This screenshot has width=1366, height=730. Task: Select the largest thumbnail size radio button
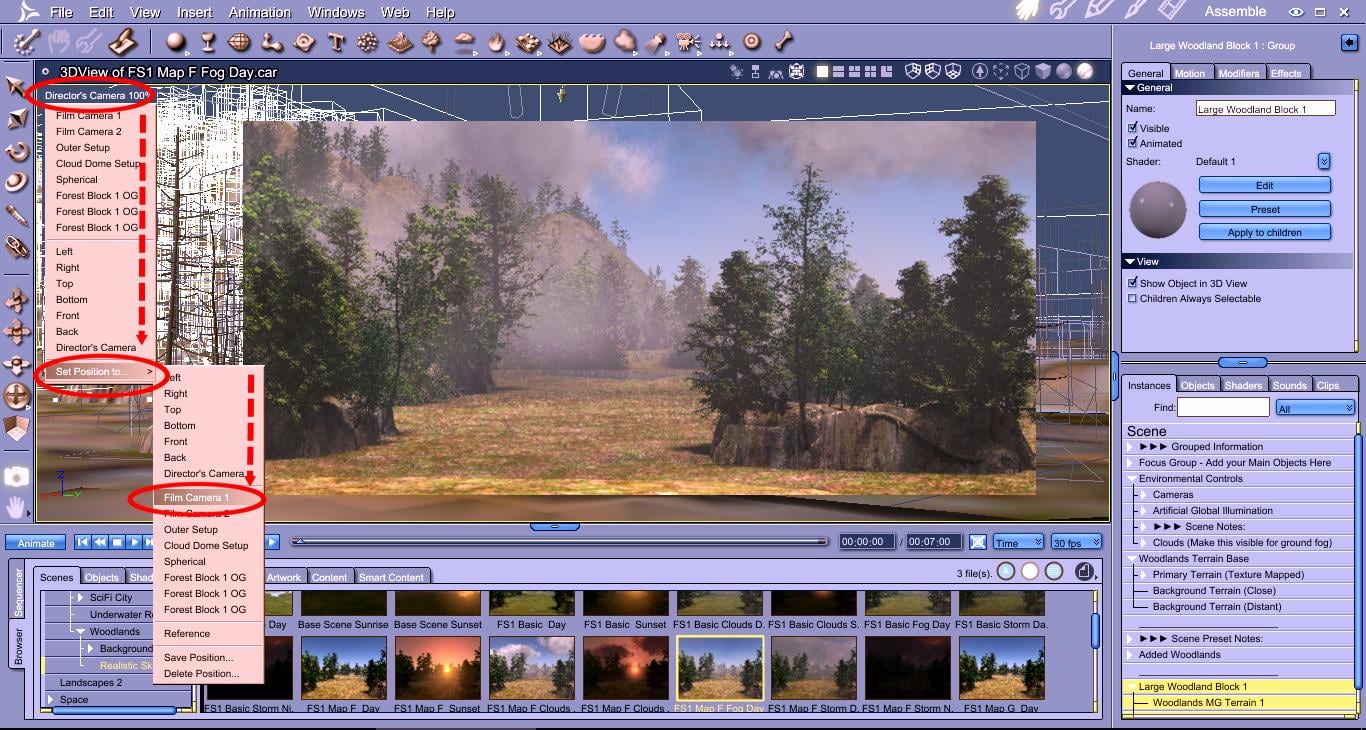[1054, 571]
